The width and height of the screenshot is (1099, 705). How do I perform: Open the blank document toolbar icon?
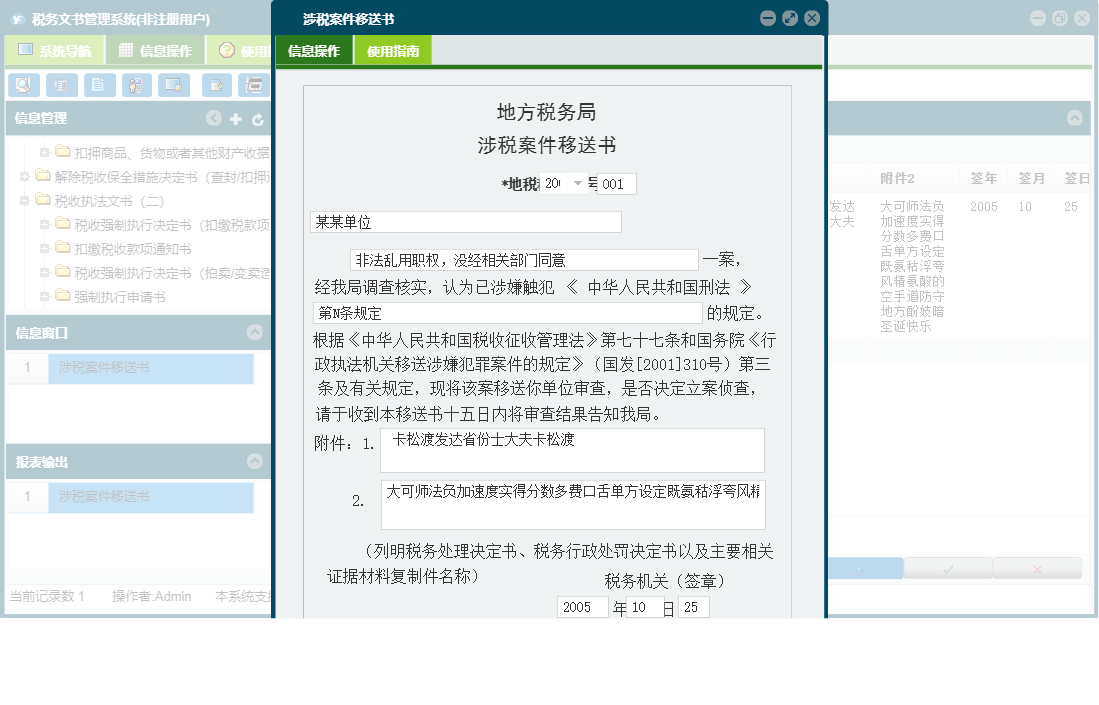click(x=99, y=85)
